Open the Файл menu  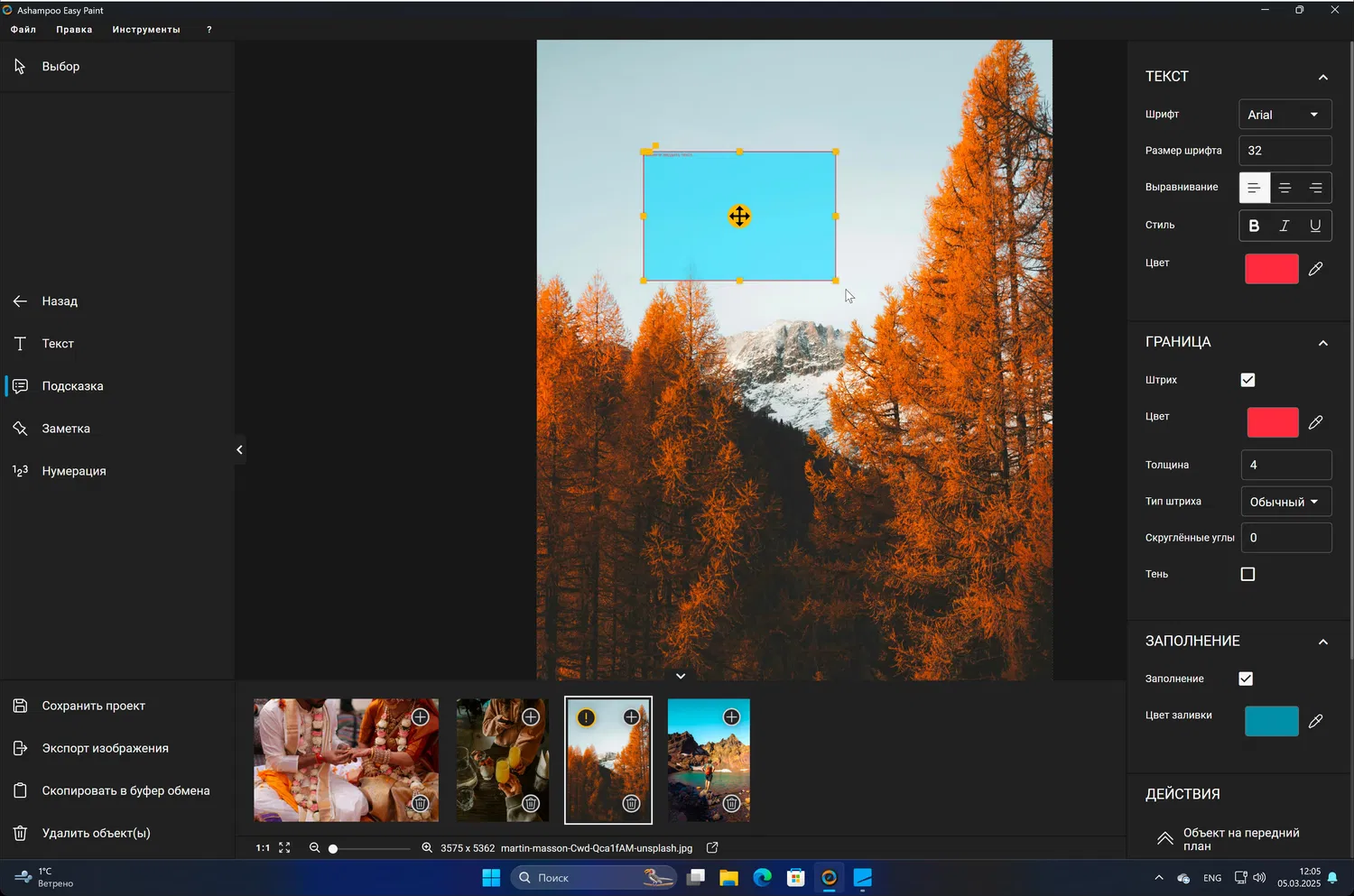pos(23,30)
